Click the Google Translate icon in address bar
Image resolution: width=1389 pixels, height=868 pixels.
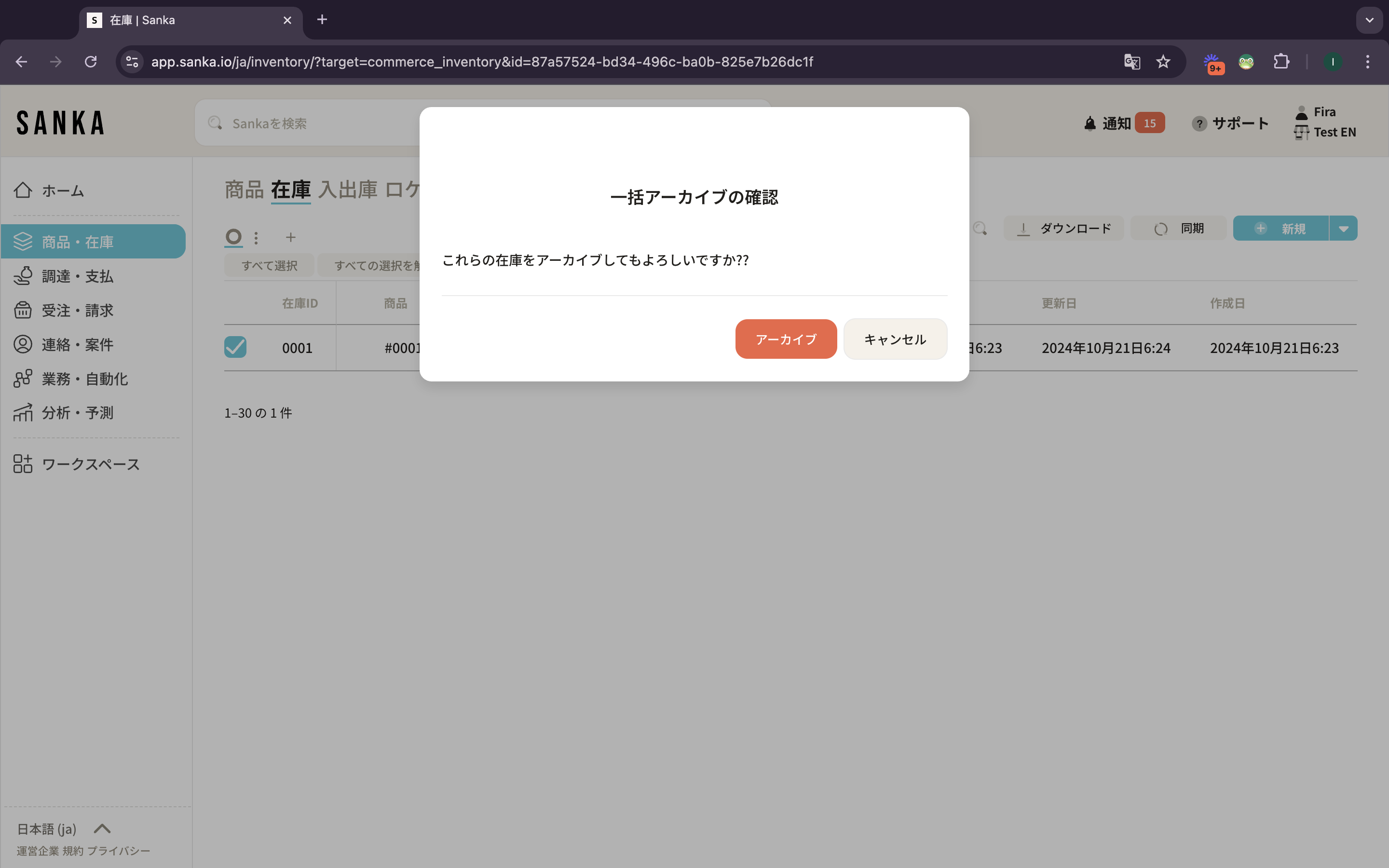(x=1131, y=61)
